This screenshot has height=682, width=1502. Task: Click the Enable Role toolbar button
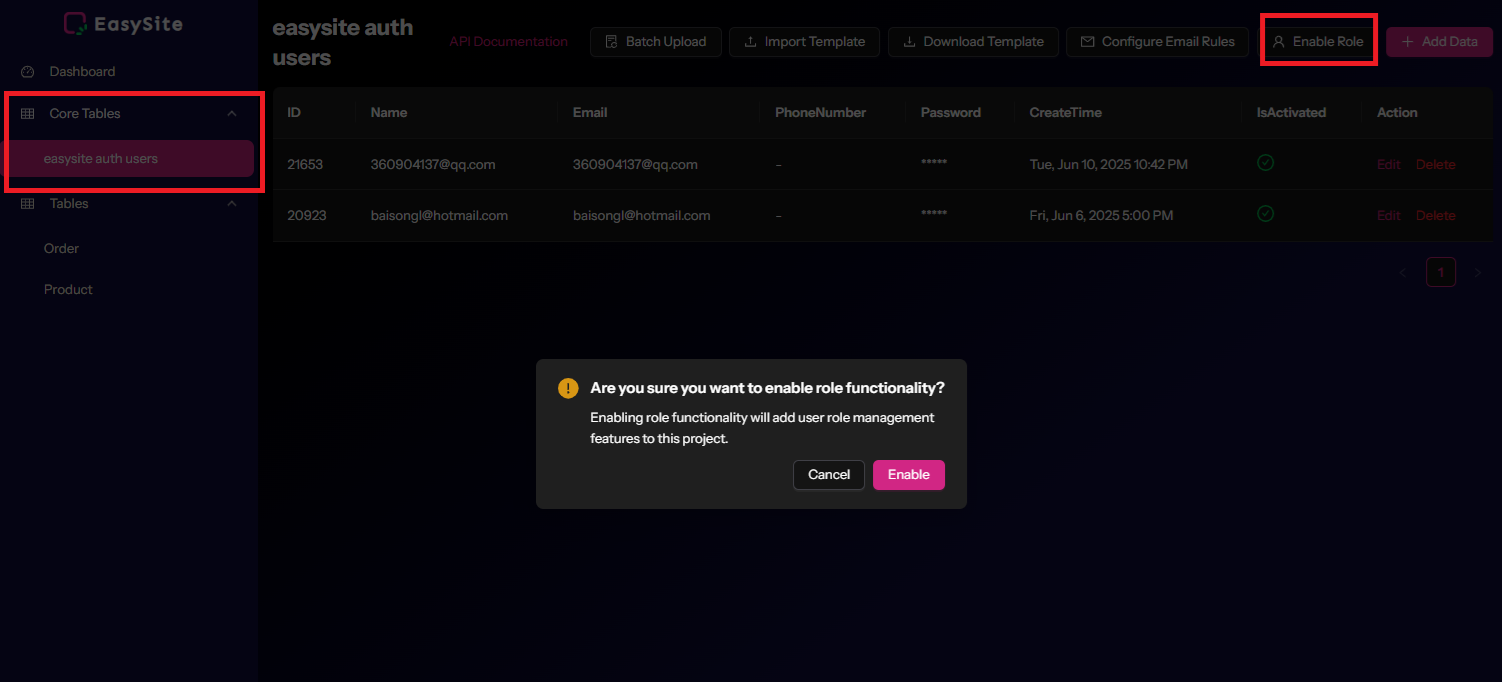pos(1318,42)
